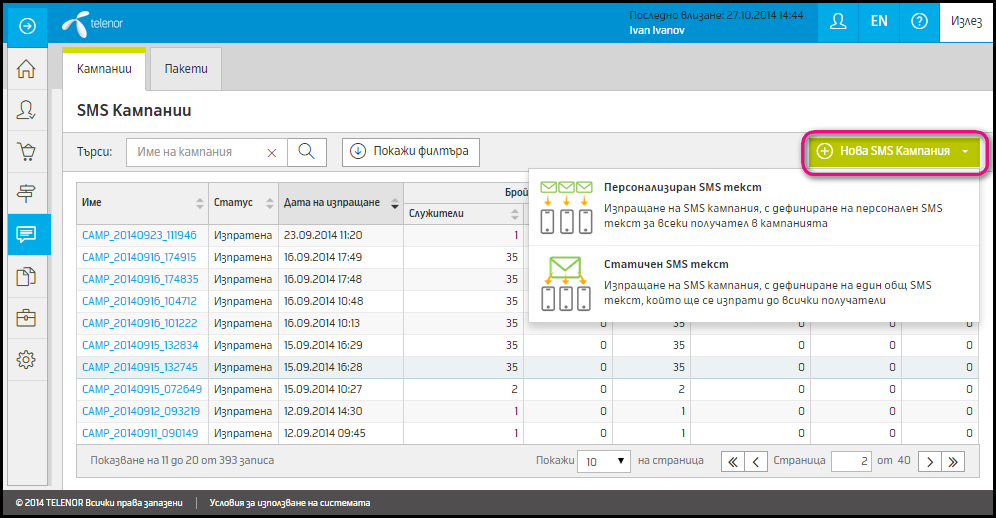Screen dimensions: 996x518
Task: Click the Ivan Ivanov user name
Action: pos(657,31)
